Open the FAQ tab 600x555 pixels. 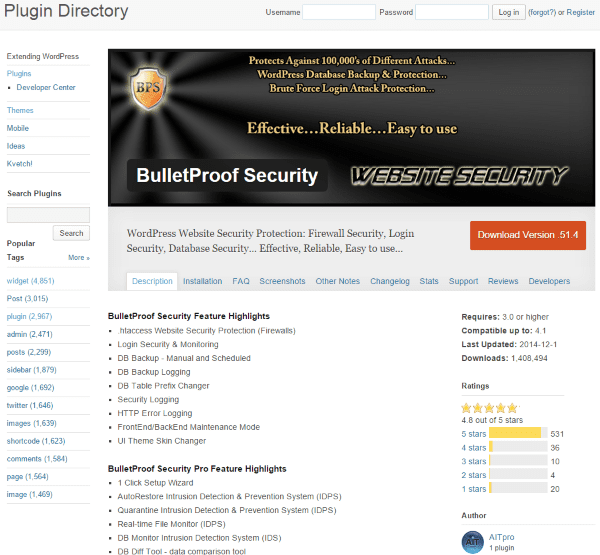241,281
